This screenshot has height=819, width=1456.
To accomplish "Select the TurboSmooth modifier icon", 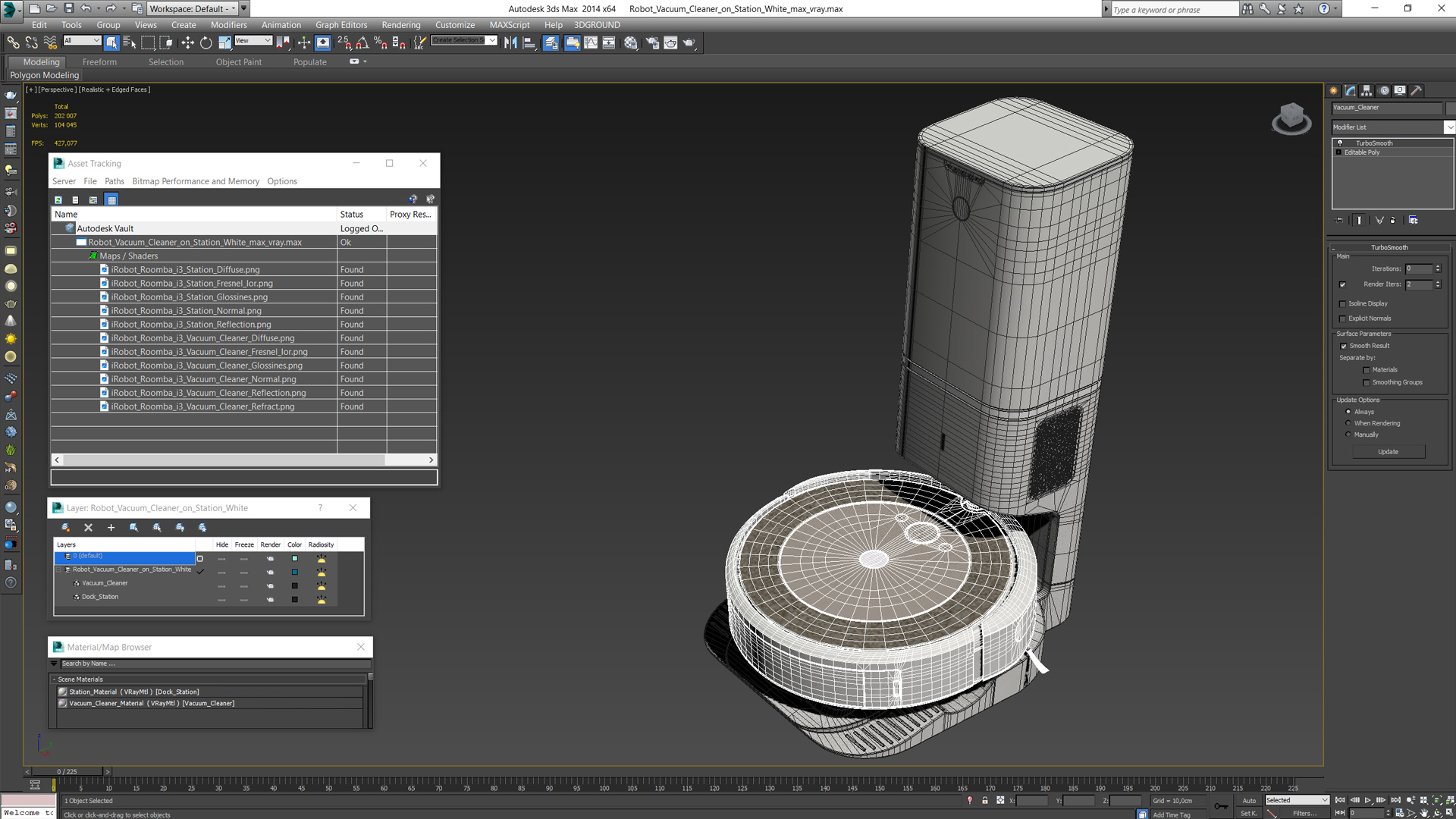I will [x=1341, y=141].
